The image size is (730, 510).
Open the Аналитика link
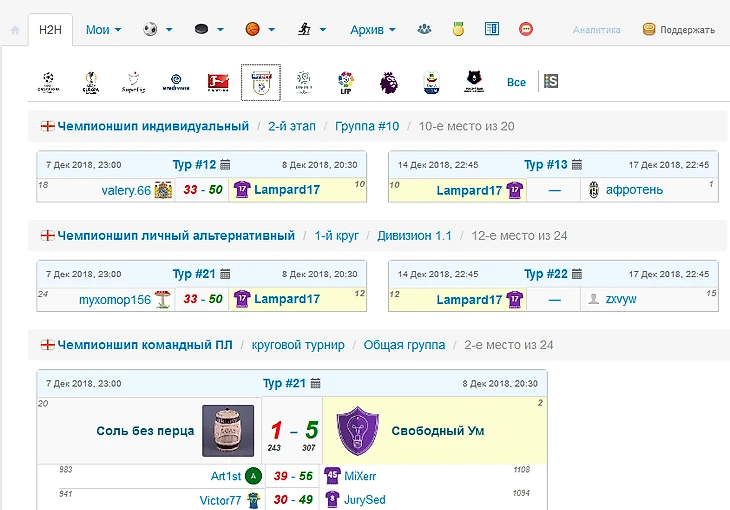click(x=596, y=30)
